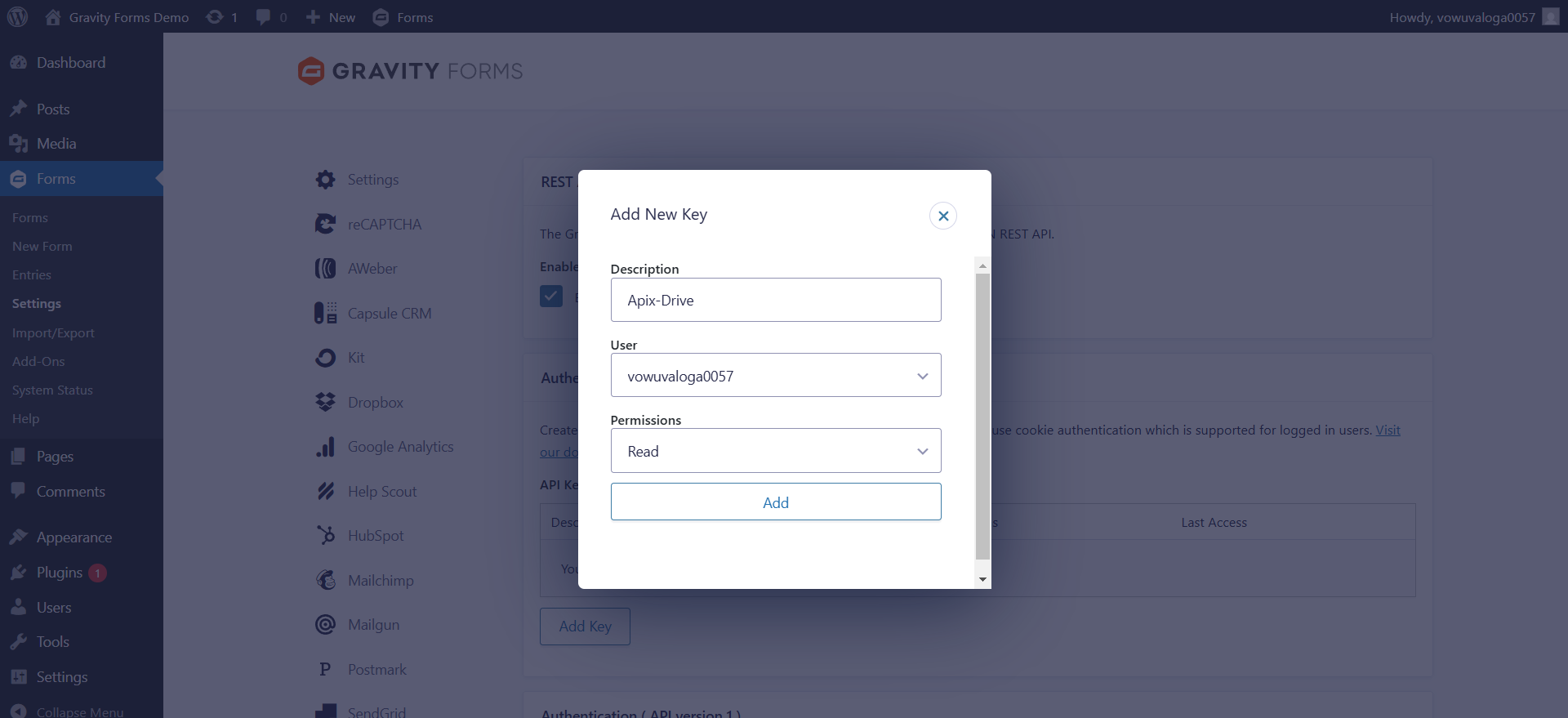1568x718 pixels.
Task: Click the AWeber icon
Action: (326, 268)
